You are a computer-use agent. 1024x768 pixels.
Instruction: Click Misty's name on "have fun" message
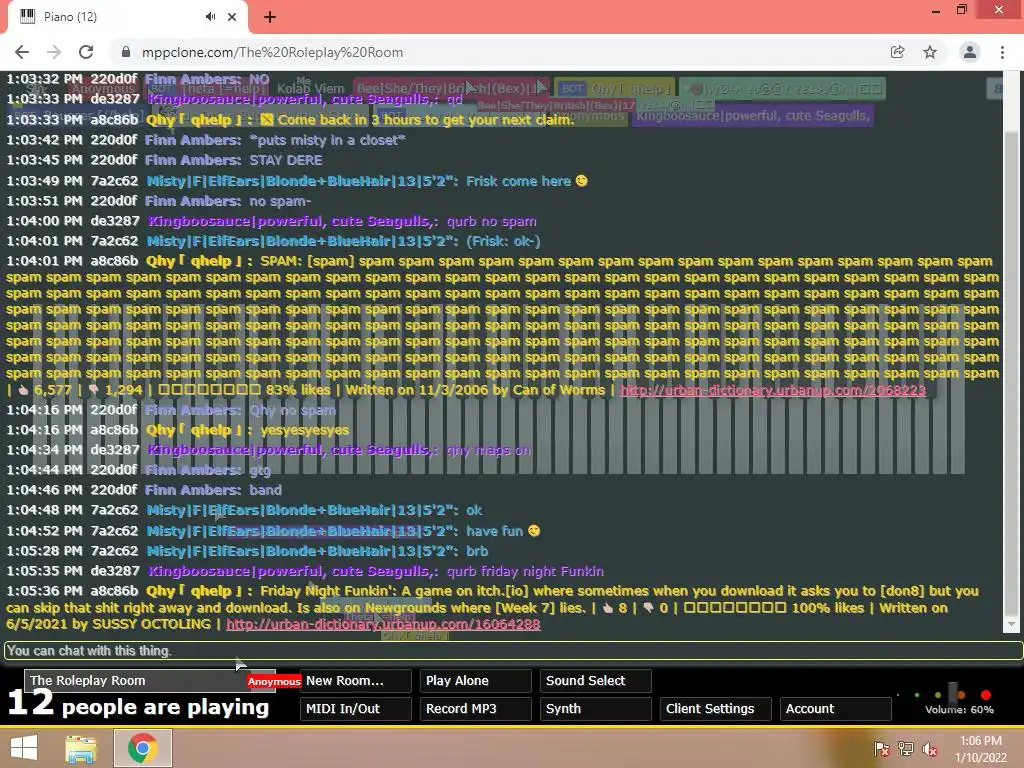[302, 531]
